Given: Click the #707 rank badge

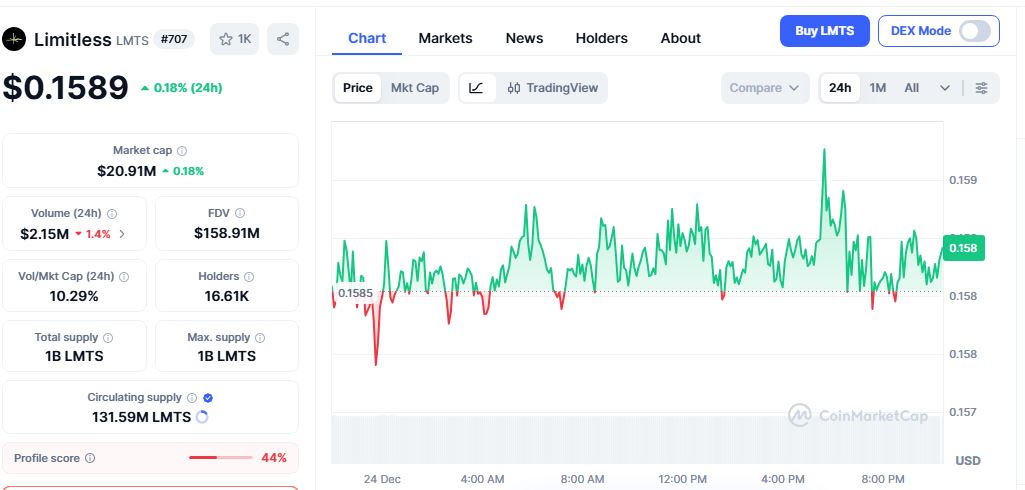Looking at the screenshot, I should click(174, 39).
